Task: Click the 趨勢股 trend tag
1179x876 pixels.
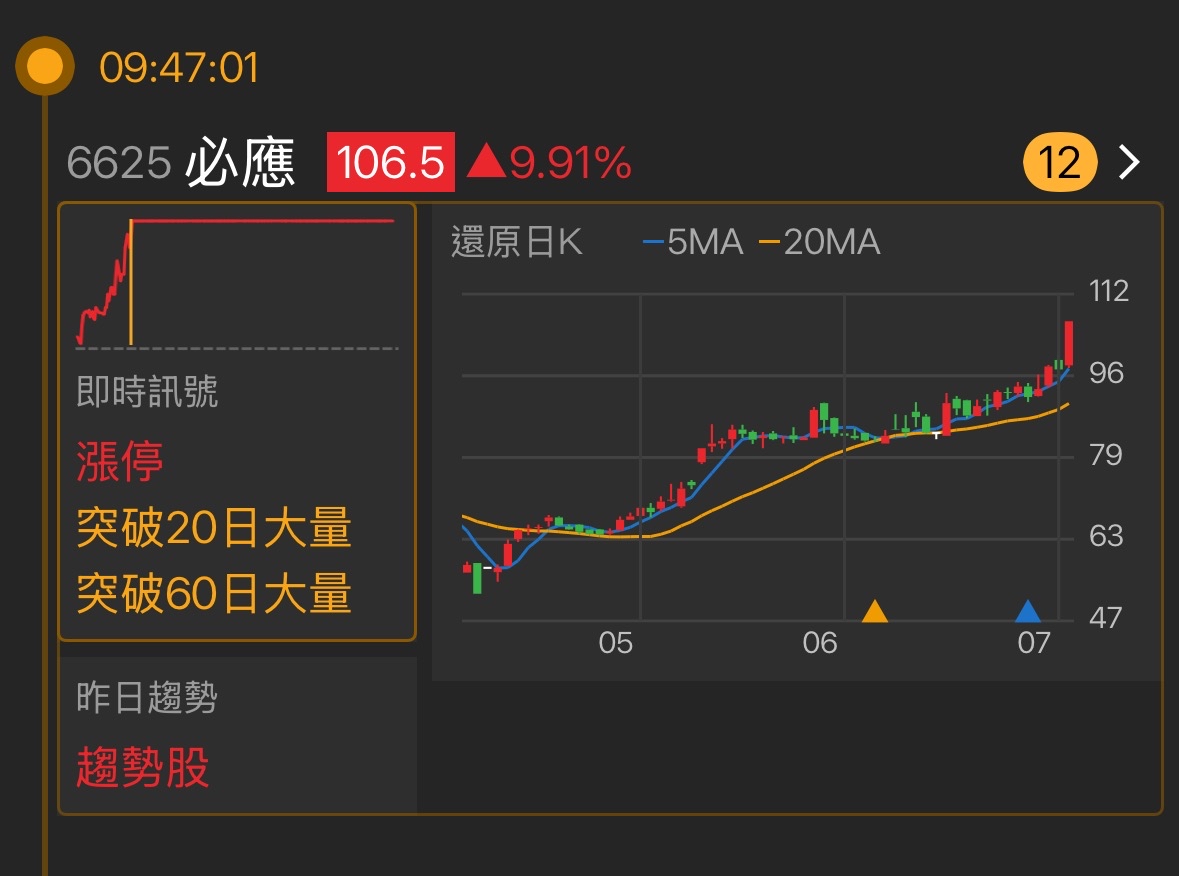Action: tap(143, 768)
